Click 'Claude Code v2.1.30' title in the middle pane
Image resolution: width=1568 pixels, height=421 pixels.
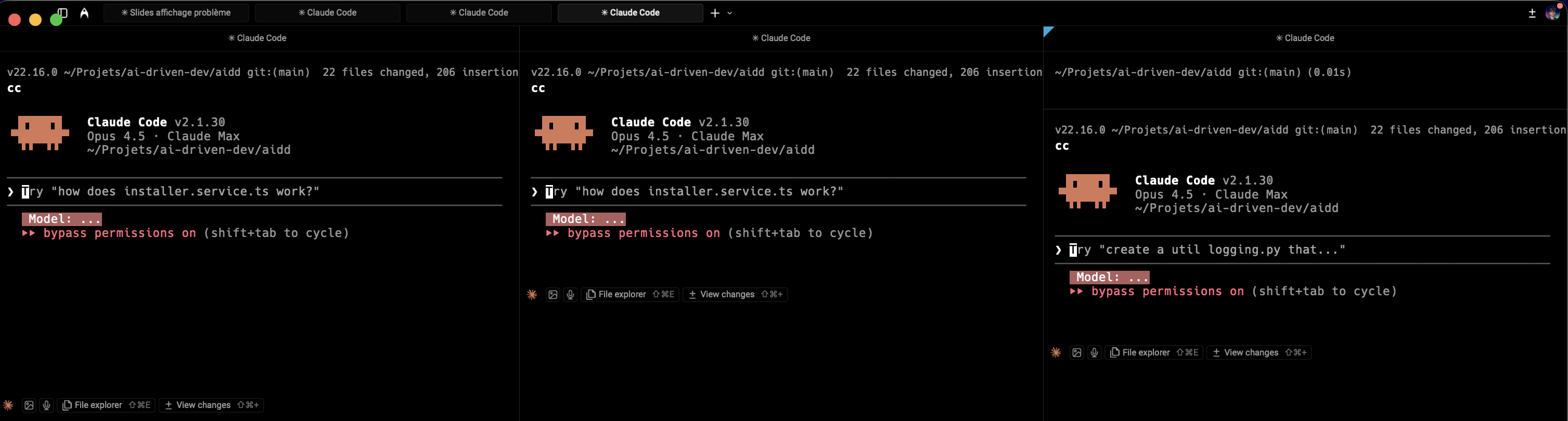click(680, 122)
